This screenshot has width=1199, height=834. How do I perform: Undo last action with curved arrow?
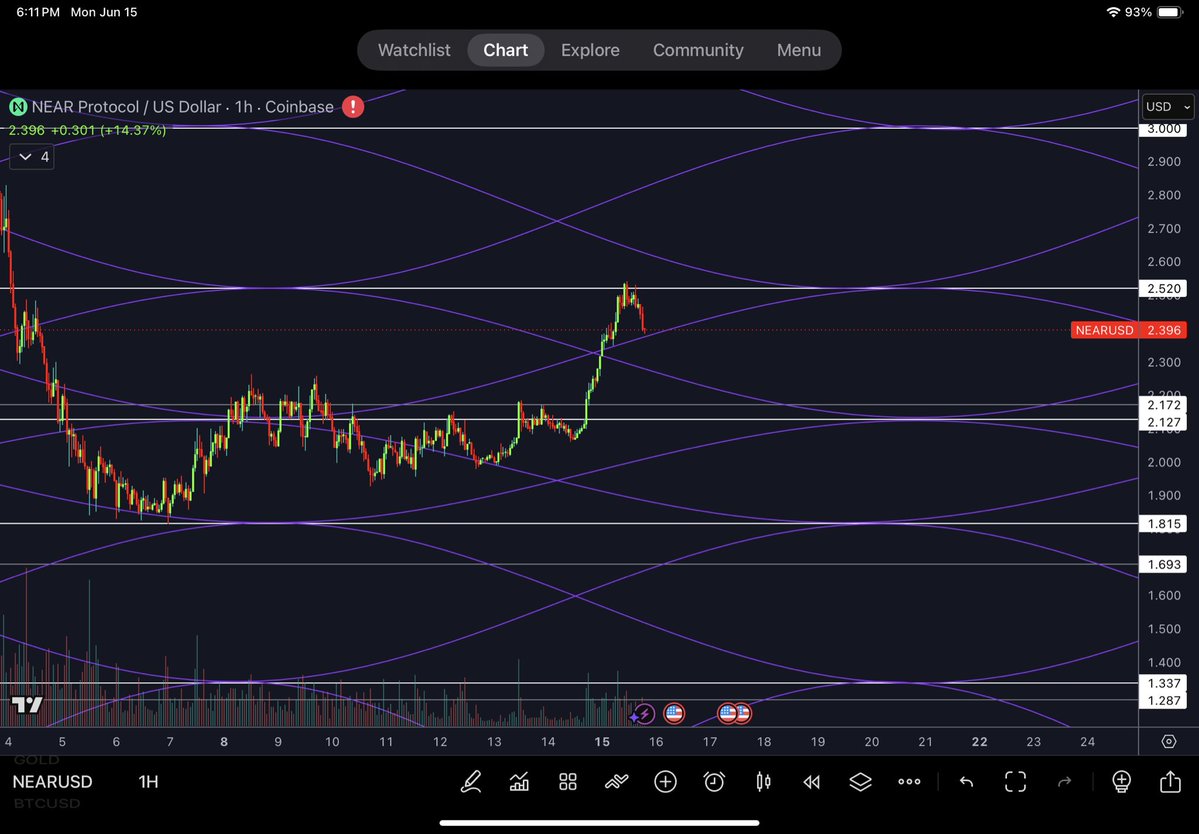point(967,781)
